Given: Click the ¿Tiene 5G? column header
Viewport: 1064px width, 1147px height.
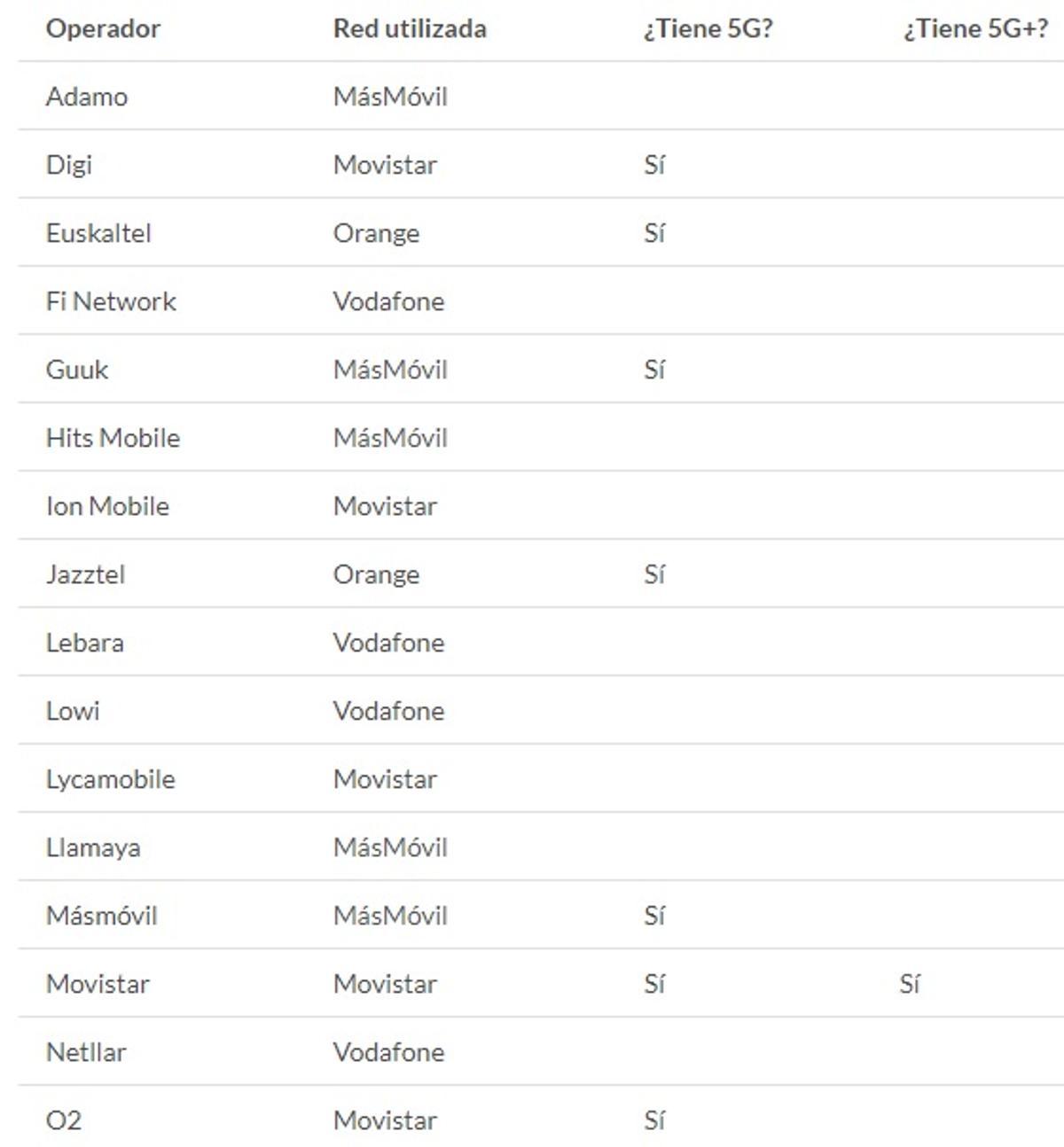Looking at the screenshot, I should pos(708,29).
